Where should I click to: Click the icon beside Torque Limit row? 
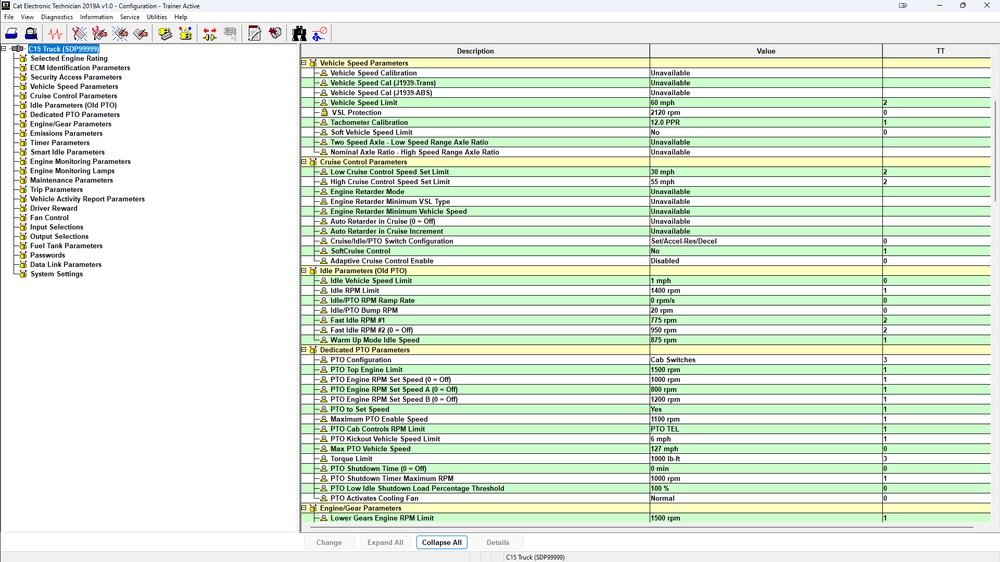pos(323,459)
